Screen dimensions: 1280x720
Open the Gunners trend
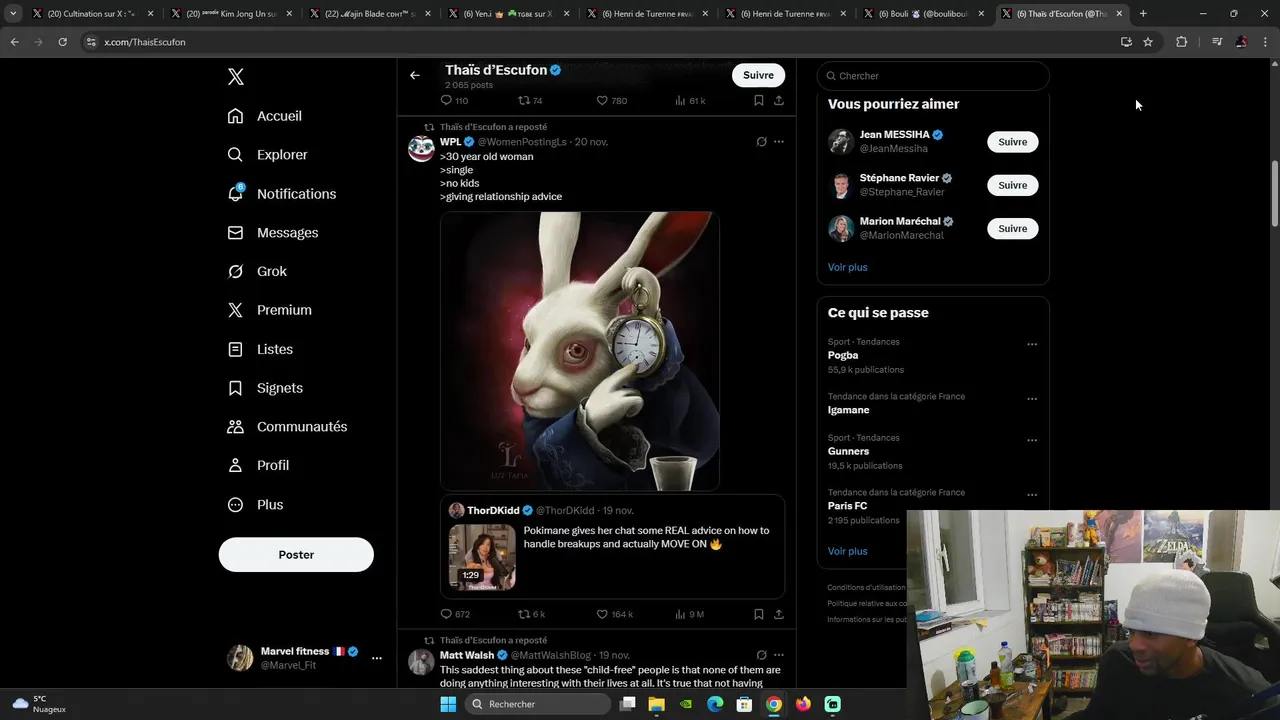(848, 451)
